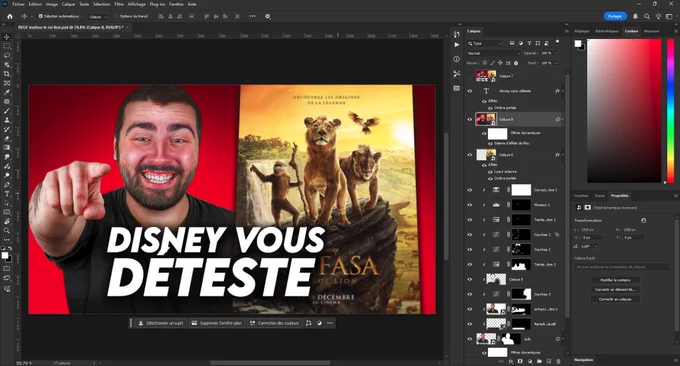
Task: Click the foreground color swatch in Couleur panel
Action: [578, 43]
